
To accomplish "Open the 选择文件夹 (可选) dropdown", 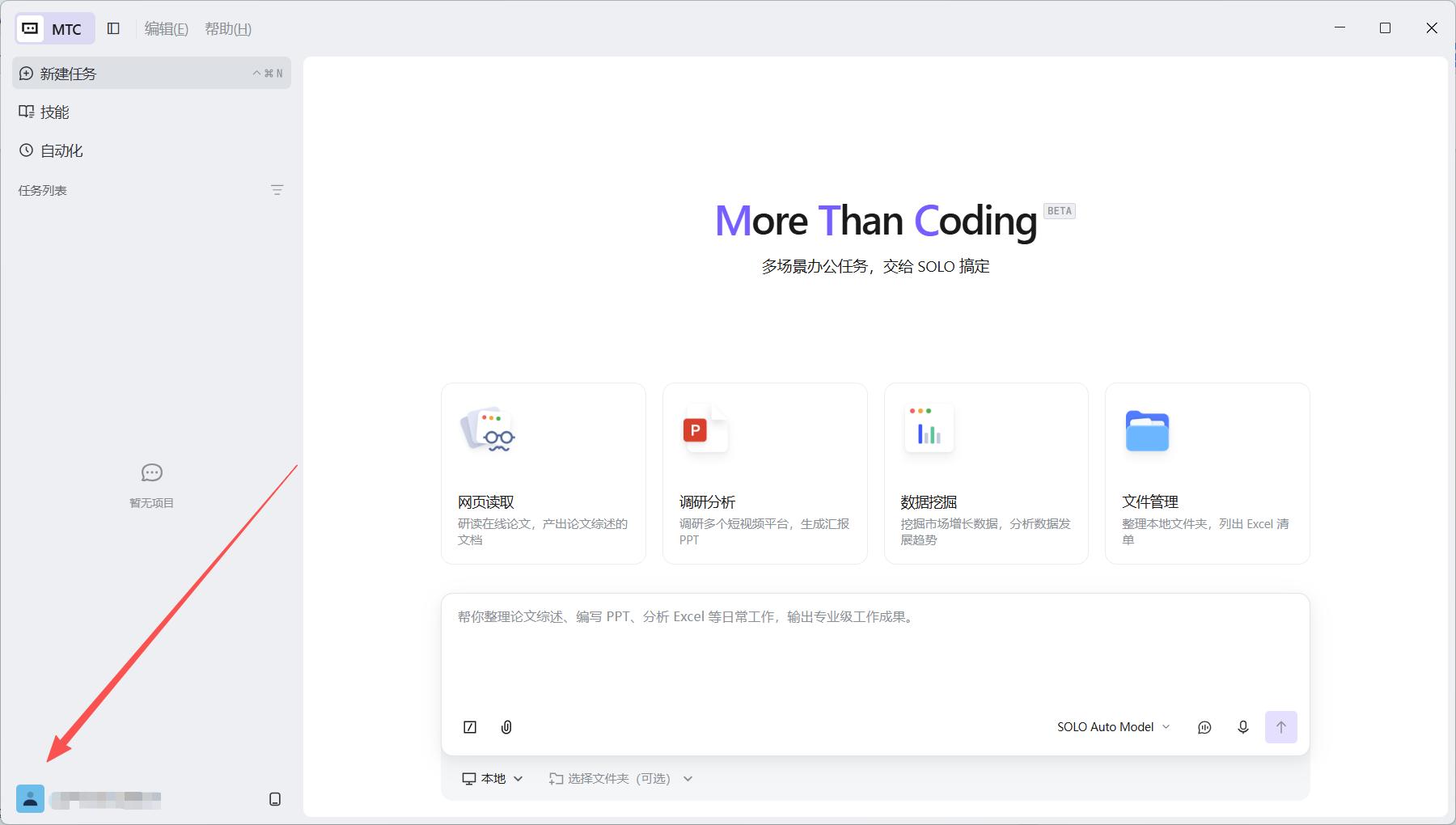I will (620, 779).
